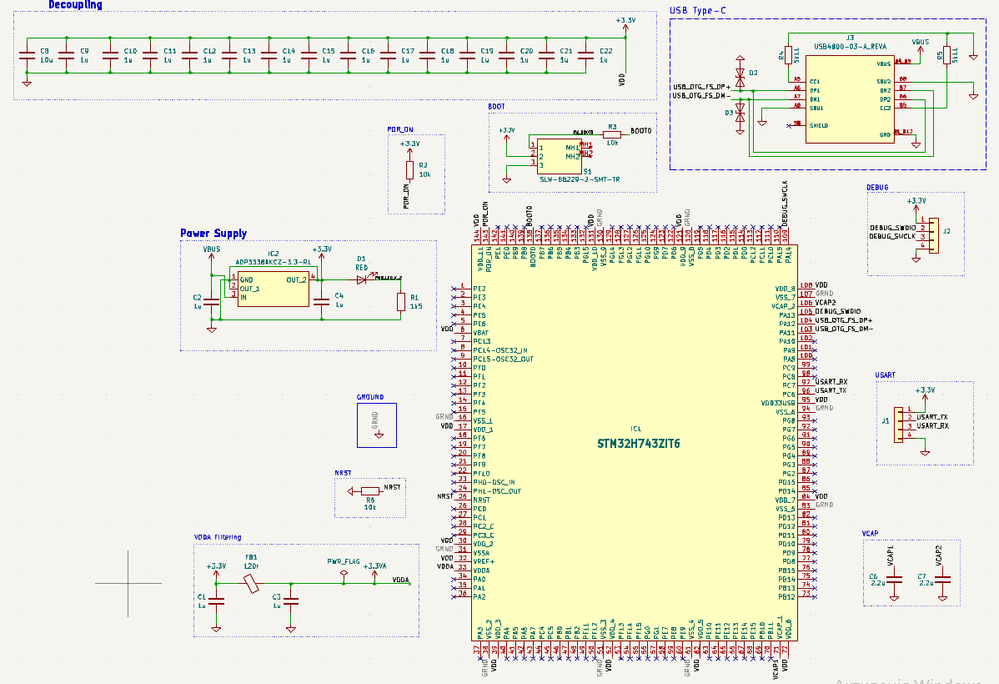Select the D1 RED LED symbol
The width and height of the screenshot is (999, 684).
[362, 279]
